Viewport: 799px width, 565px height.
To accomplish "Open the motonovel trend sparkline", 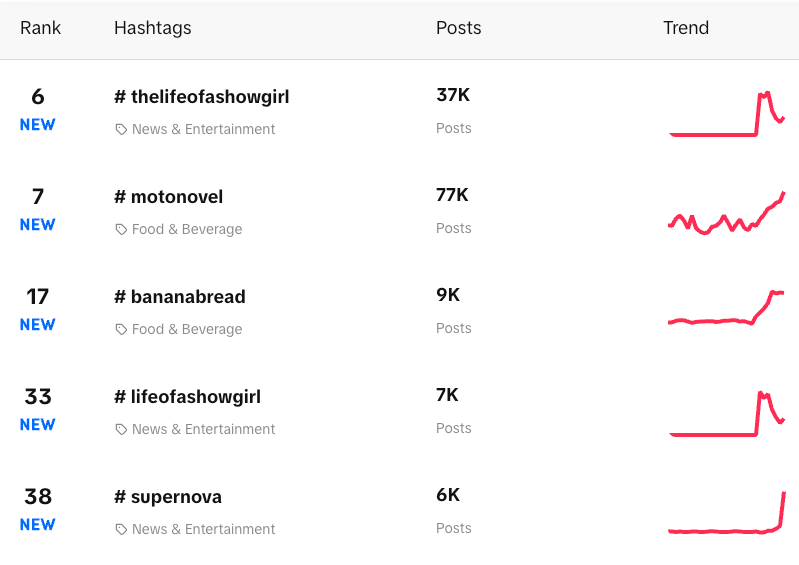I will click(x=727, y=214).
